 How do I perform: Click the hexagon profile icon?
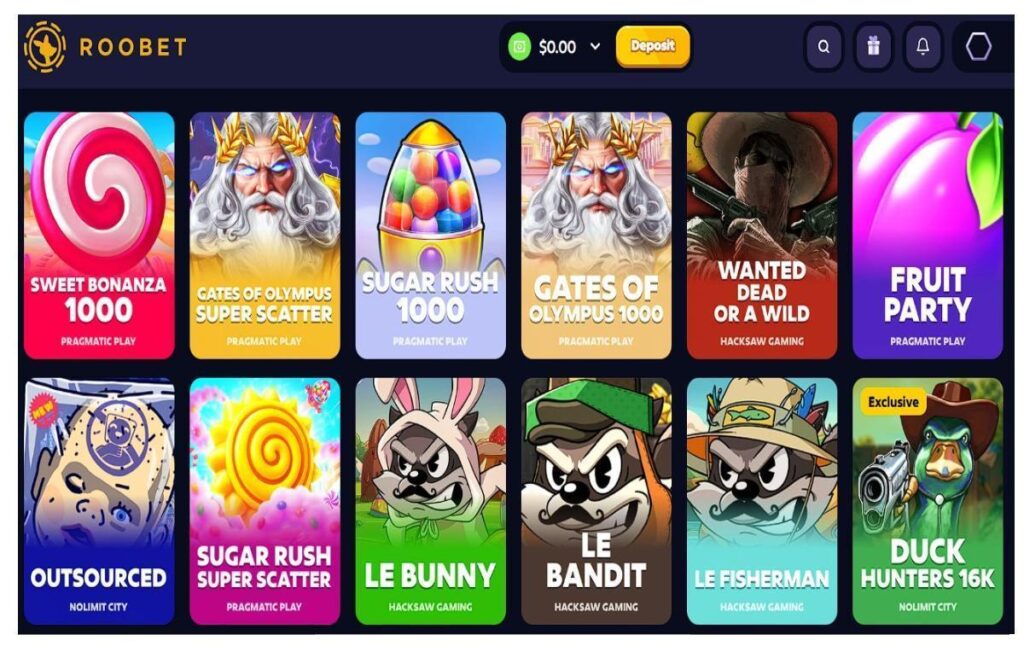click(978, 46)
